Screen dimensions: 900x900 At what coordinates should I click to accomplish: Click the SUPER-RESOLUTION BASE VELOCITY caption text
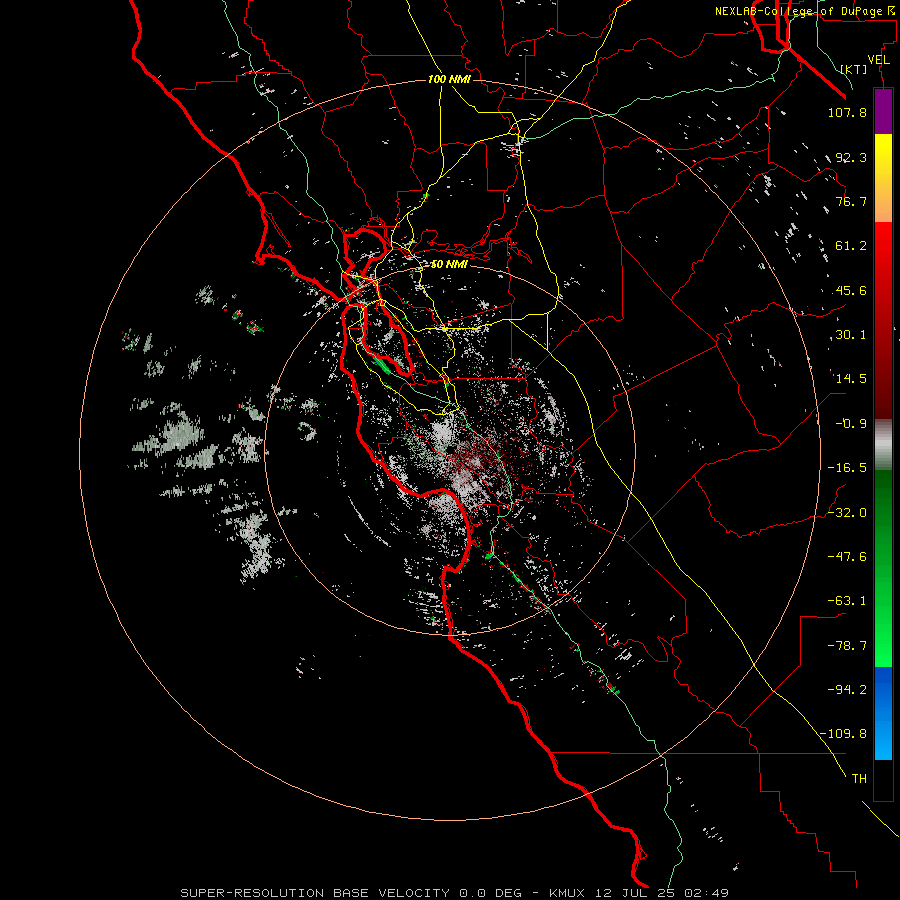(x=317, y=893)
